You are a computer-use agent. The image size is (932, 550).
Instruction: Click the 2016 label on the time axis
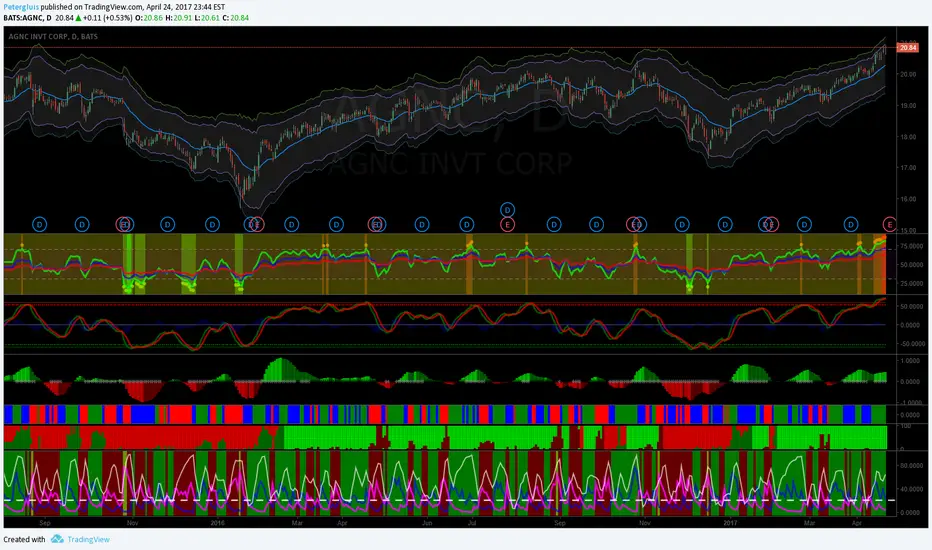tap(218, 523)
